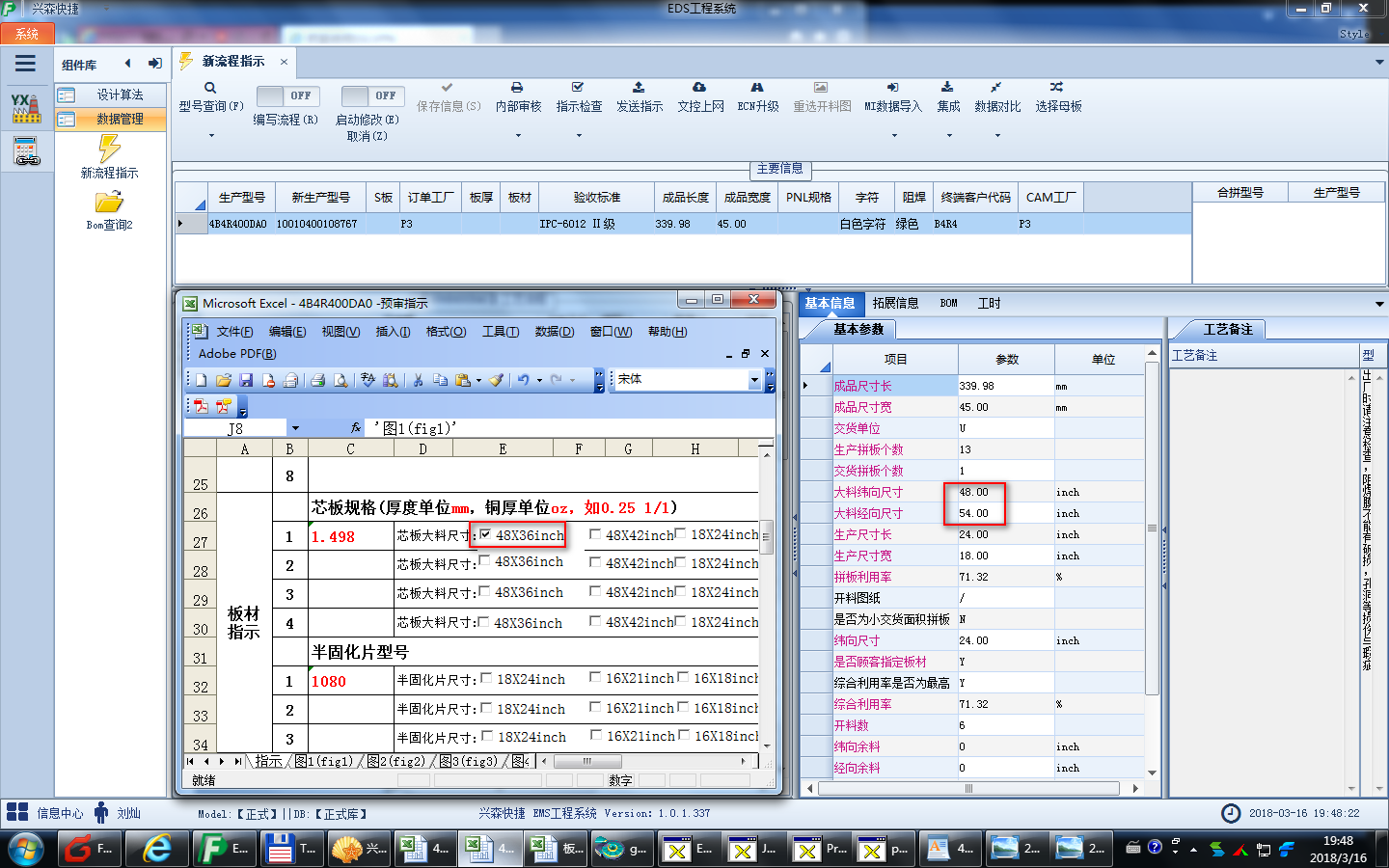1389x868 pixels.
Task: Click Excel Copy icon in toolbar
Action: tap(440, 380)
